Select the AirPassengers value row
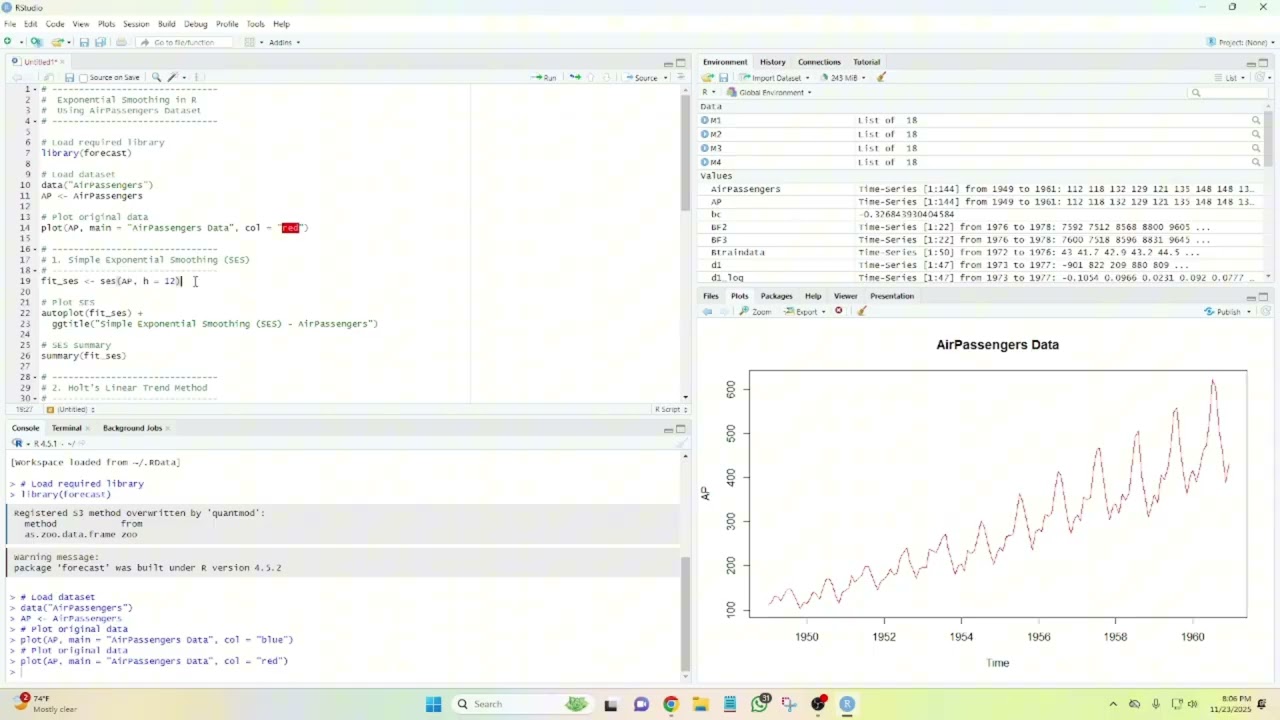Screen dimensions: 1280x720 click(983, 189)
